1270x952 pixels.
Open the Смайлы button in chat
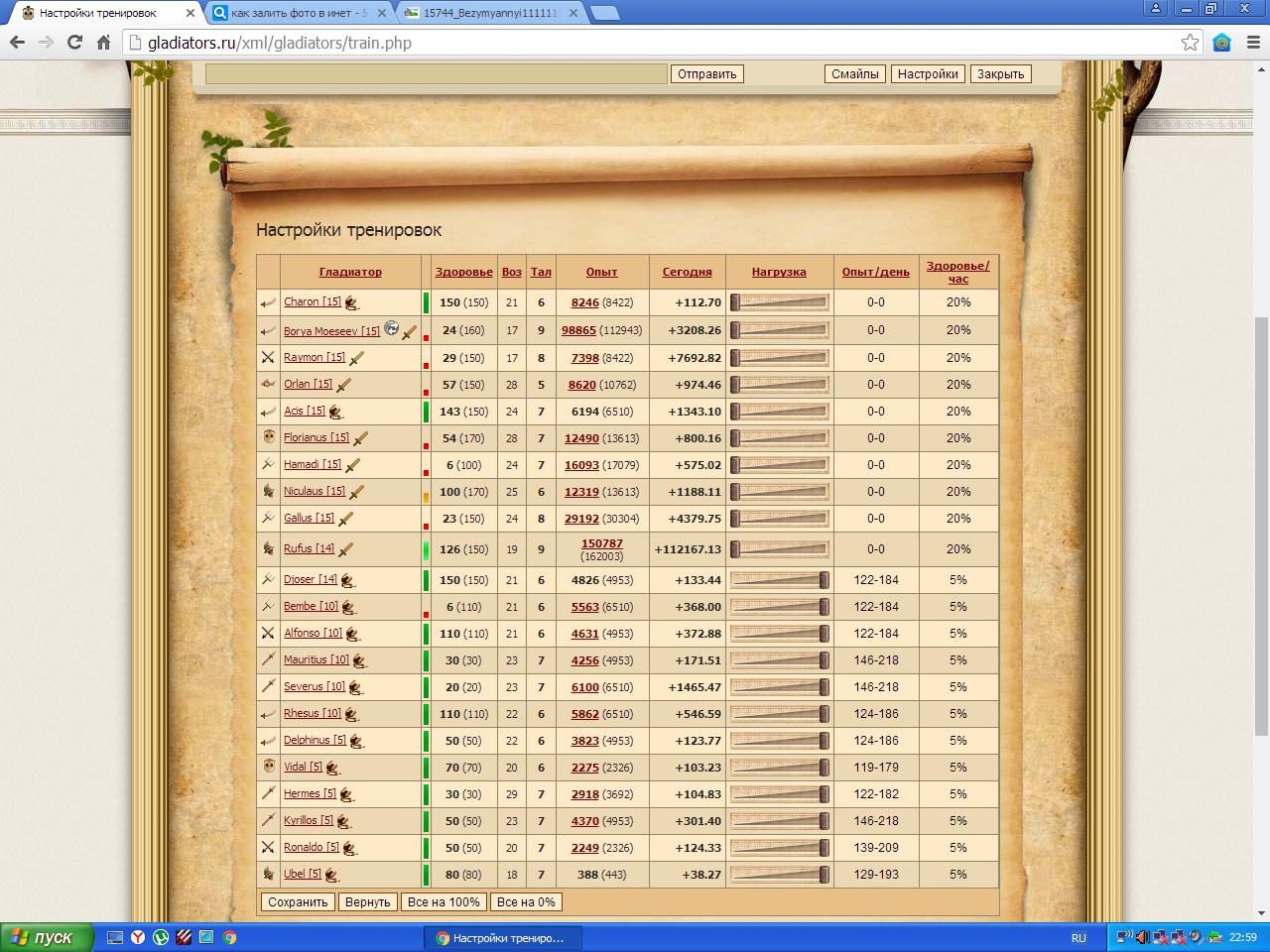[x=854, y=73]
